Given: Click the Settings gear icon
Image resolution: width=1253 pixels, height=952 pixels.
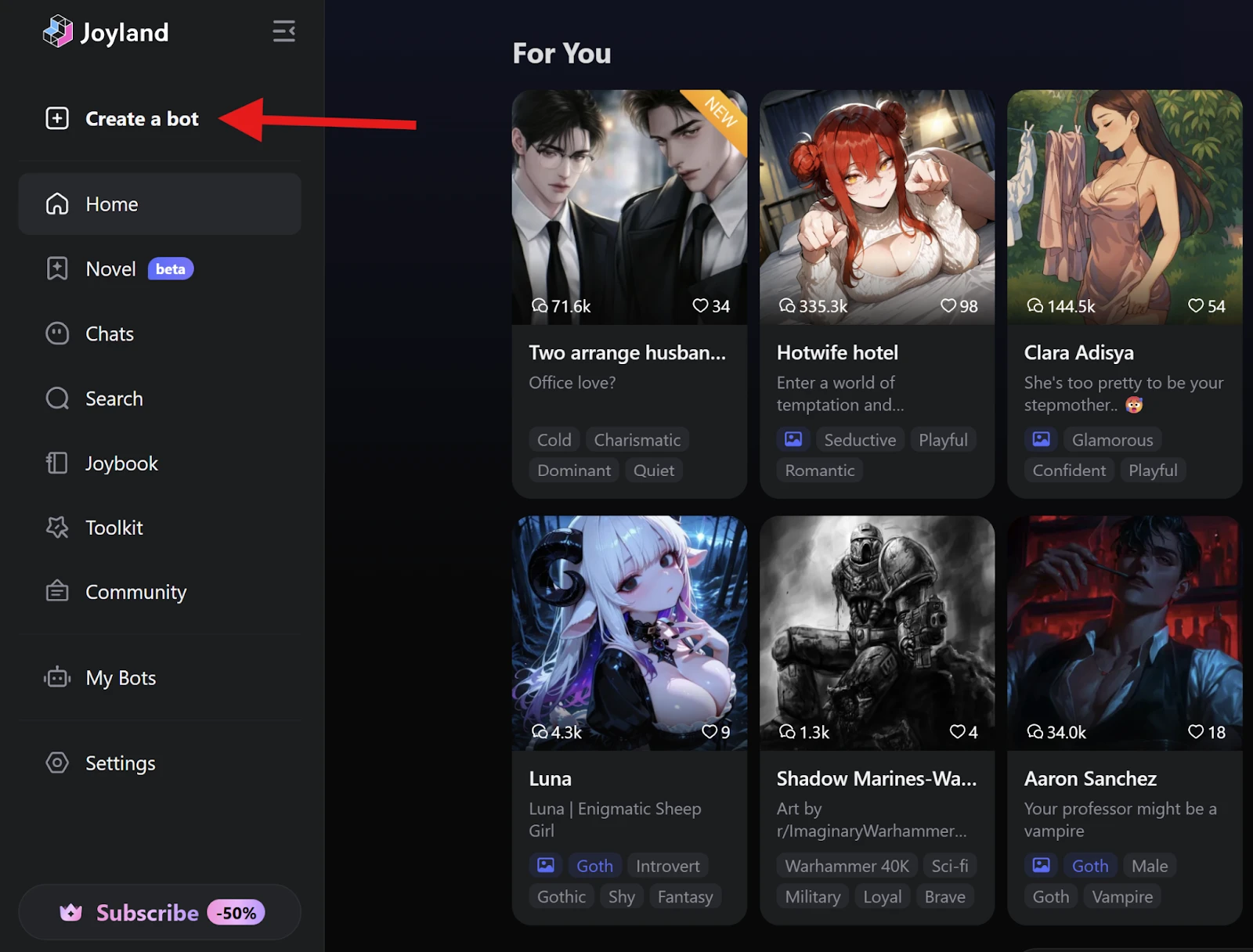Looking at the screenshot, I should (x=56, y=763).
